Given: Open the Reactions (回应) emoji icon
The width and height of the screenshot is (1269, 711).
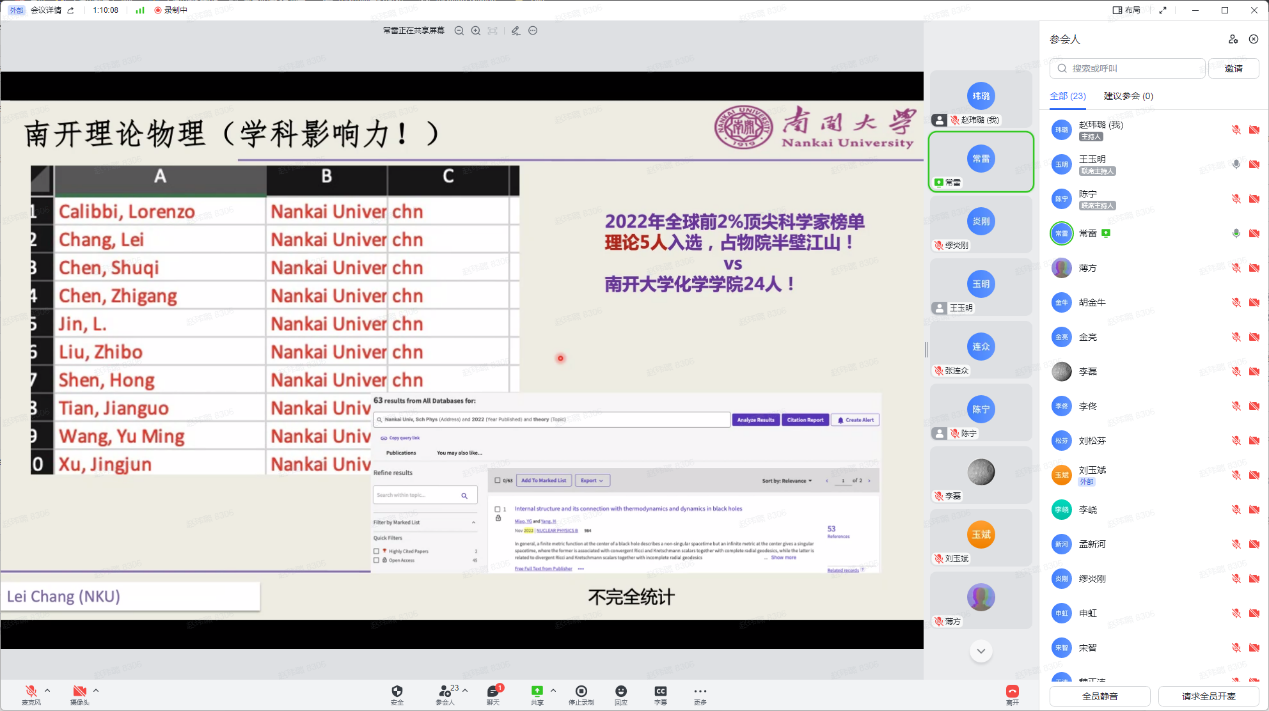Looking at the screenshot, I should point(621,691).
